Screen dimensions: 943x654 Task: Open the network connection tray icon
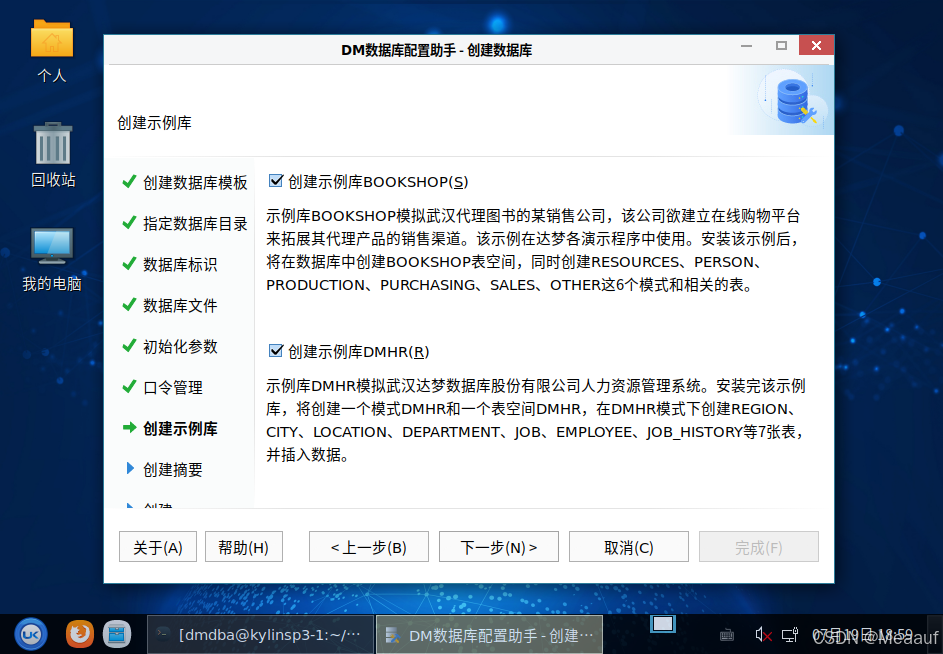click(789, 634)
